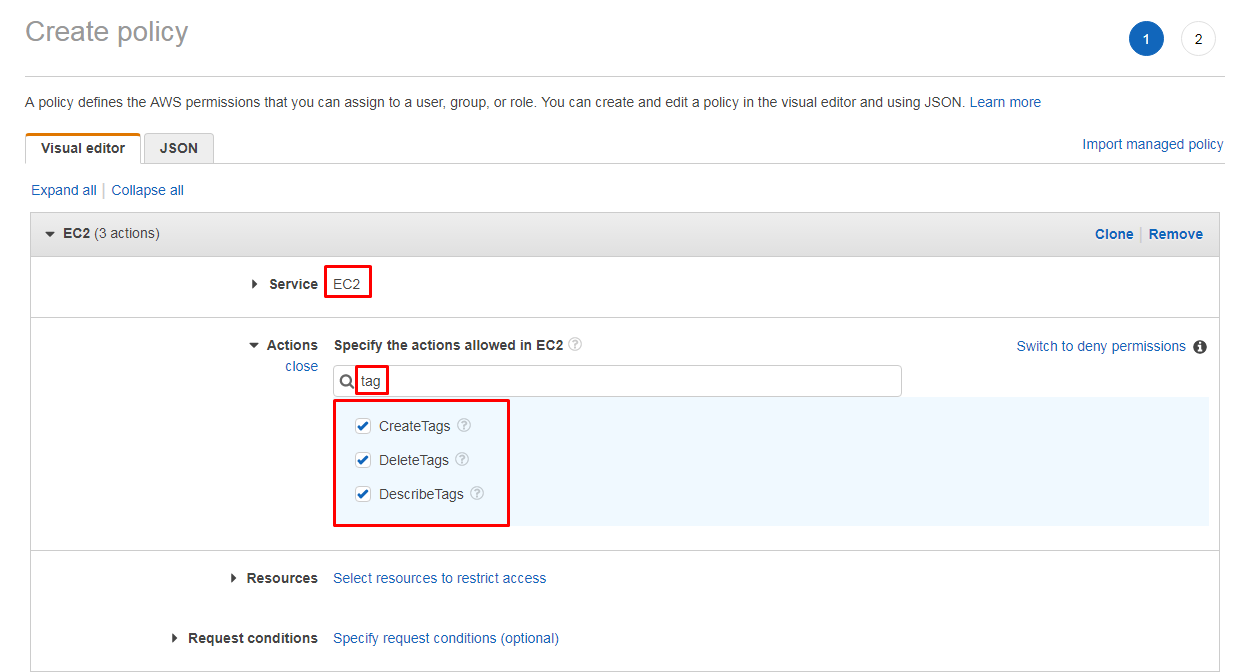Viewport: 1252px width, 672px height.
Task: Click help icon next to DescribeTags
Action: pyautogui.click(x=477, y=493)
